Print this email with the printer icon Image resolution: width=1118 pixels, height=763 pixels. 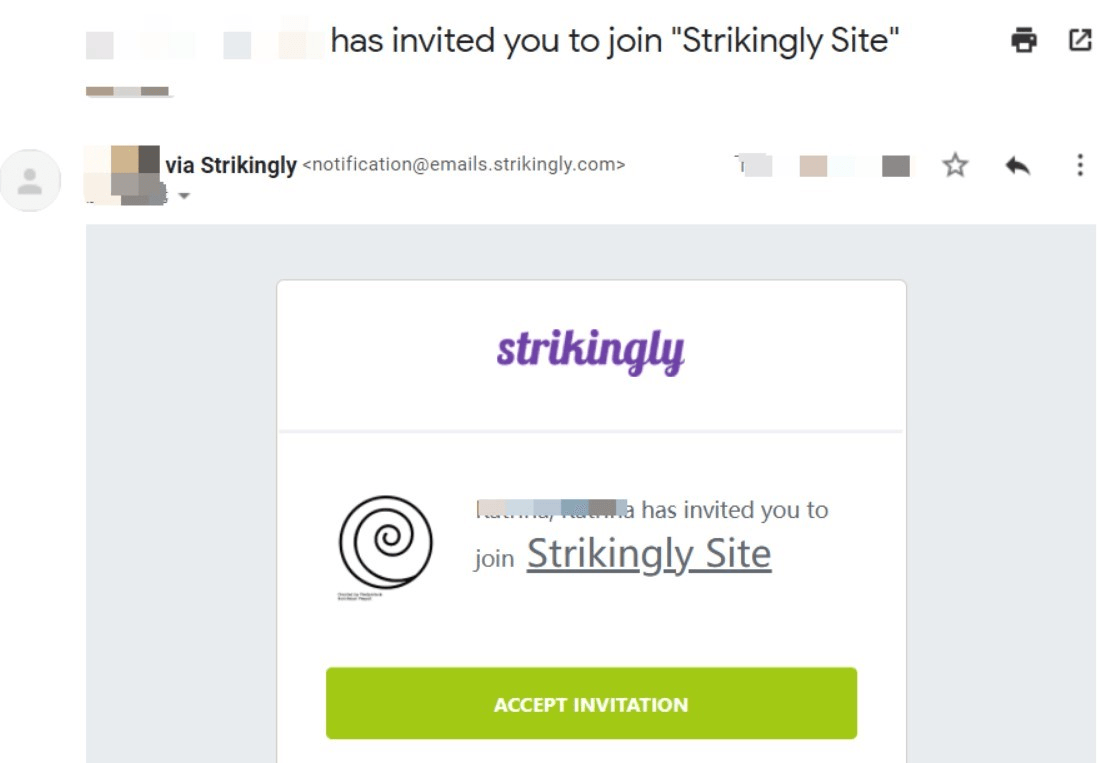1024,41
